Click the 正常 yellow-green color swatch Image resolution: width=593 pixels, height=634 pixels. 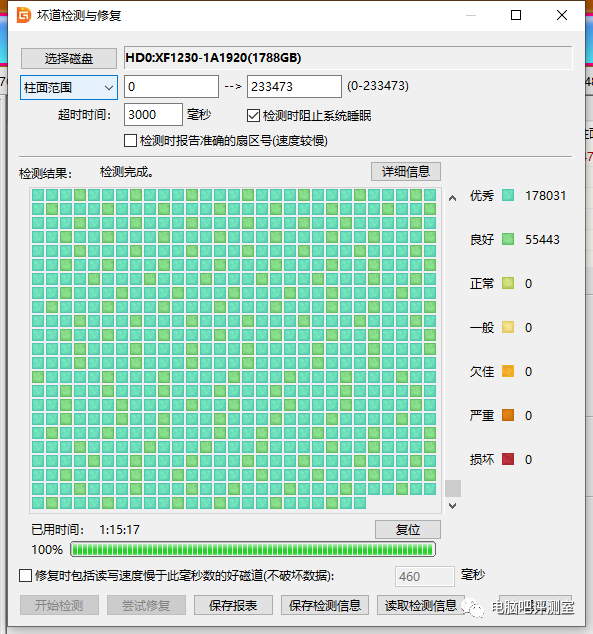tap(508, 283)
